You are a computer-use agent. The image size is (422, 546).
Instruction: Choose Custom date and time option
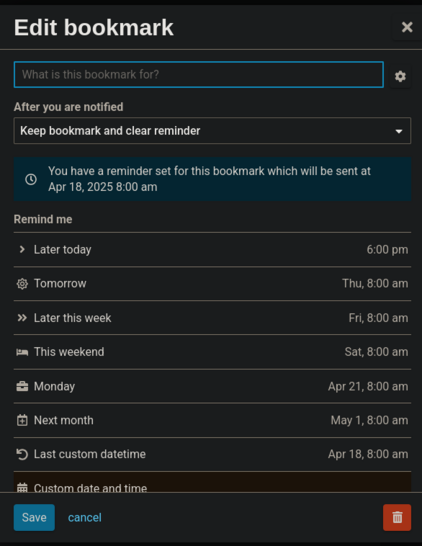point(212,482)
